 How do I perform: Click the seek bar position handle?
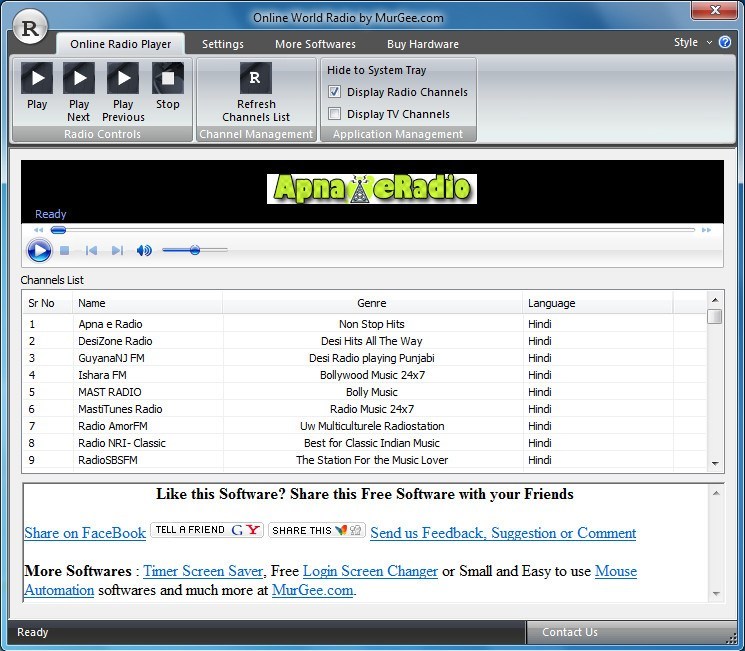[x=58, y=230]
